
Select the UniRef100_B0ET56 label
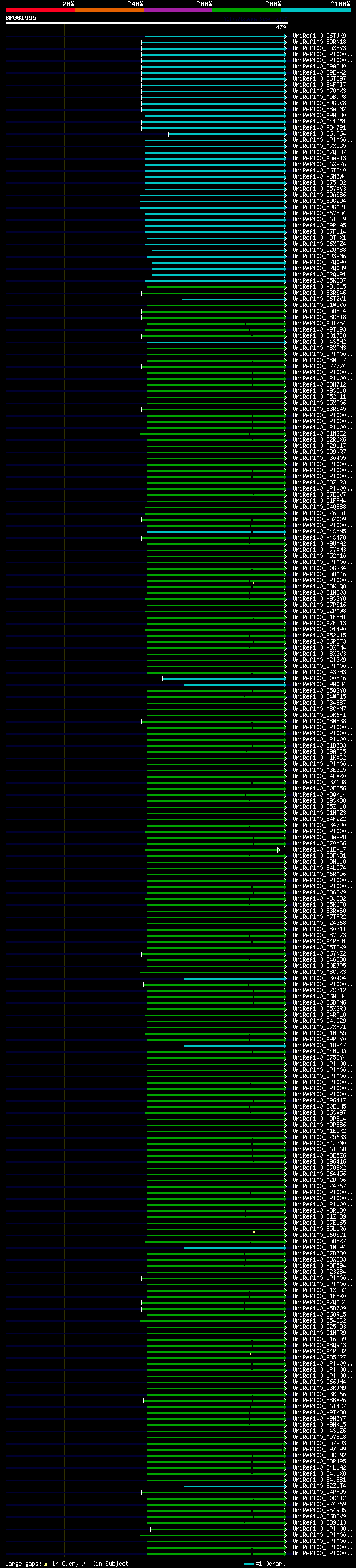pos(319,788)
